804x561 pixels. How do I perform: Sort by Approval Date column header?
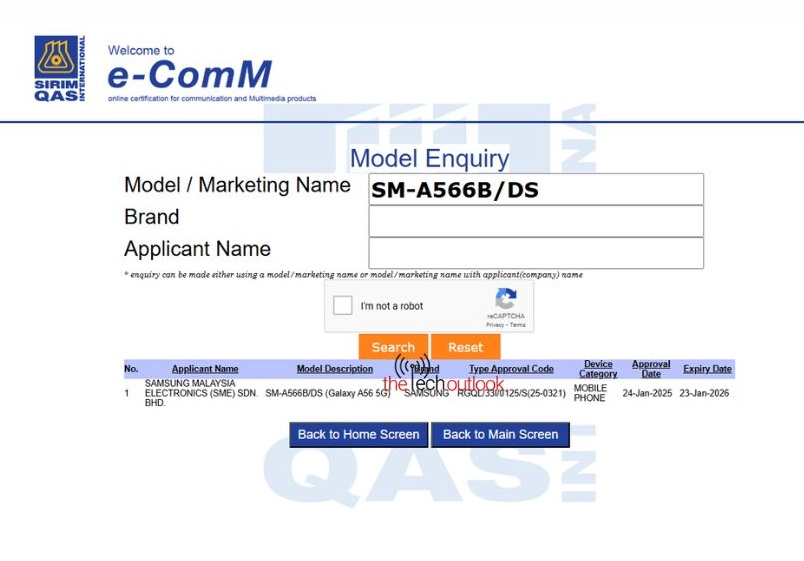coord(651,369)
